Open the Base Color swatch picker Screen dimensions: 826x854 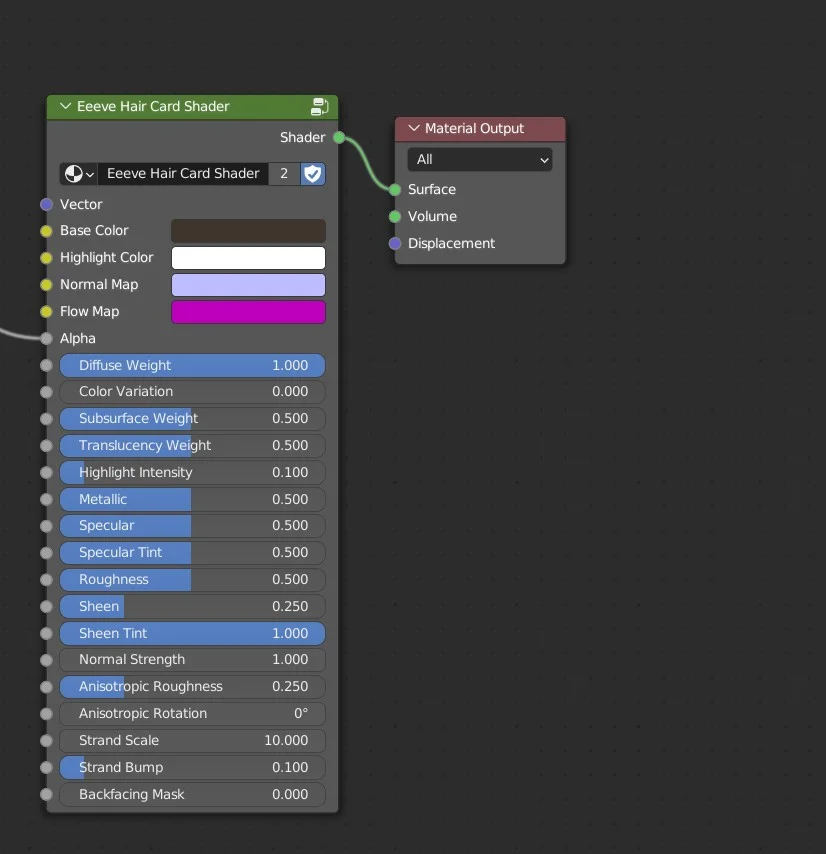[x=248, y=230]
